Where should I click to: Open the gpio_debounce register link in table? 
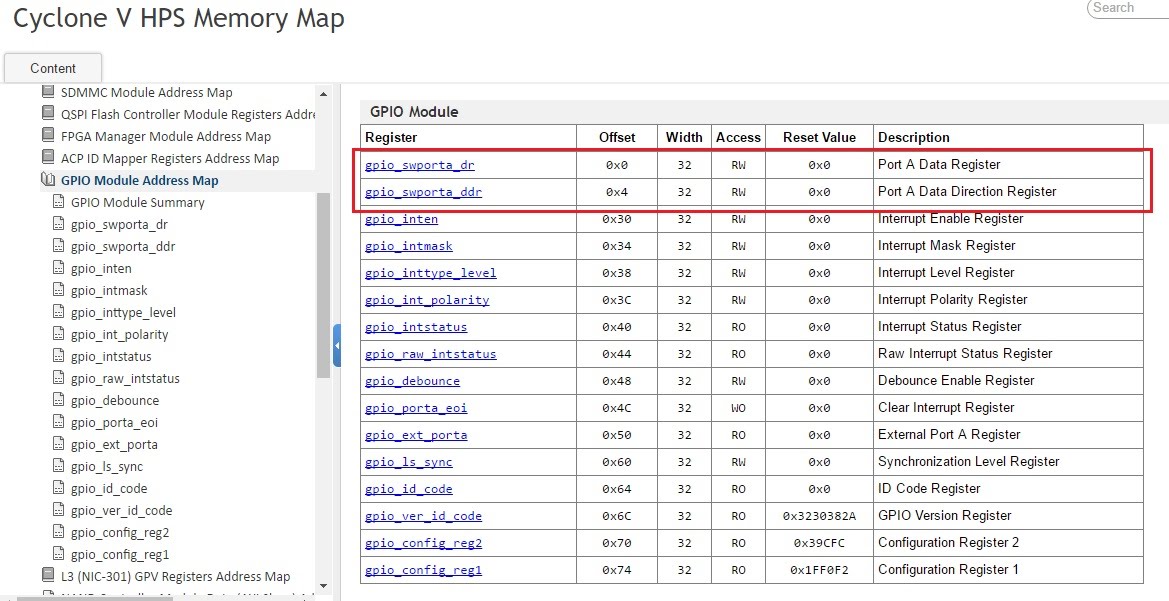[412, 380]
